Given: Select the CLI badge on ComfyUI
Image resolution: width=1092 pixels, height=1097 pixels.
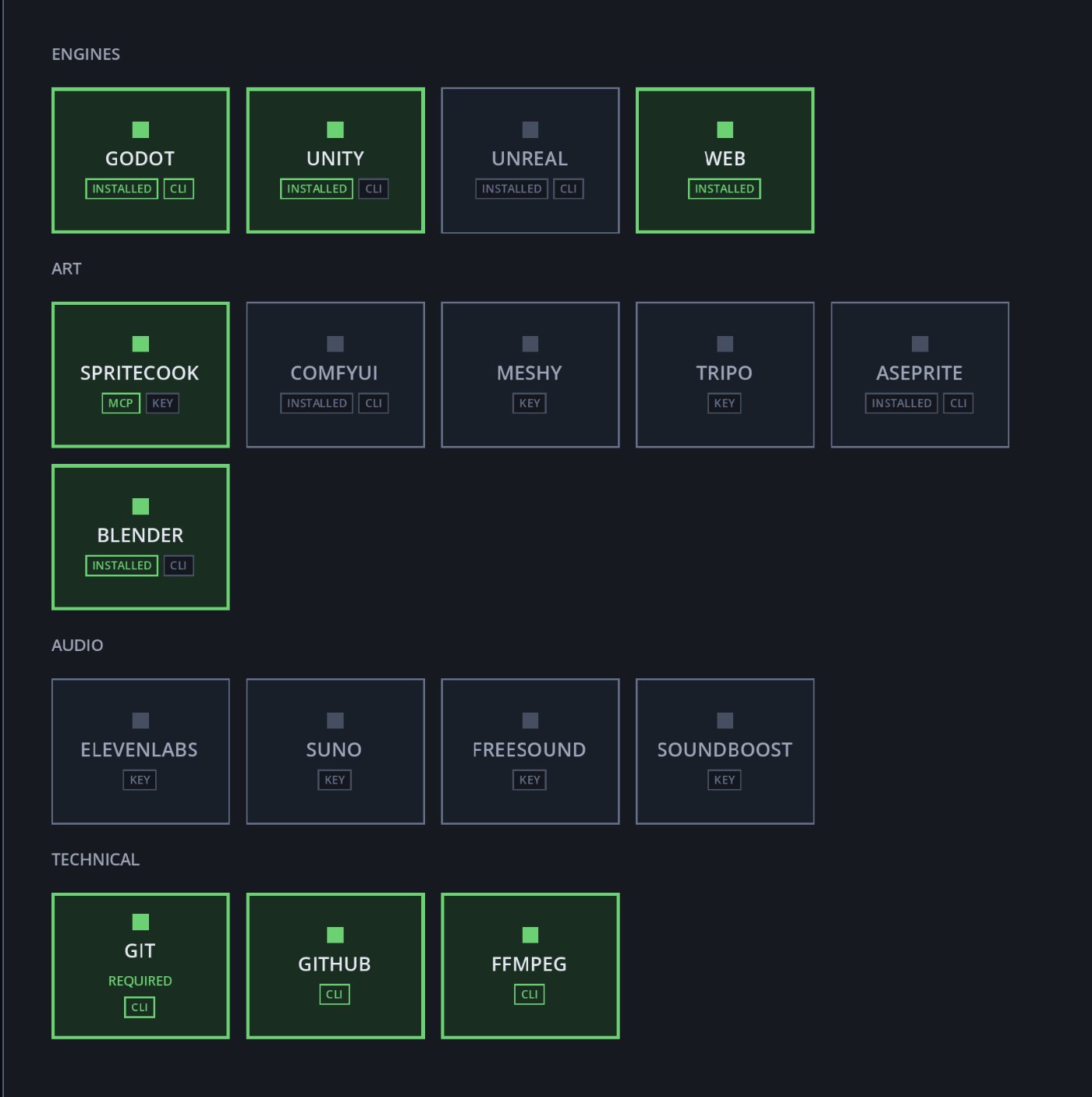Looking at the screenshot, I should (x=374, y=403).
